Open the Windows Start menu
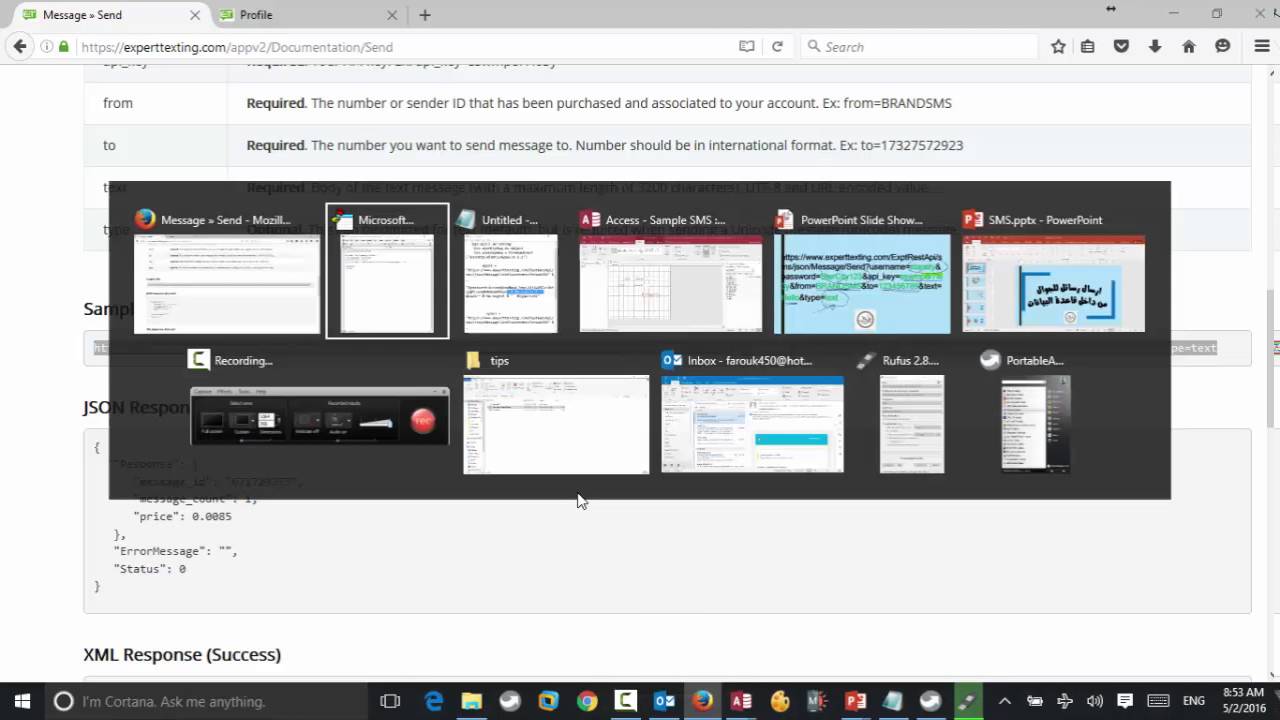Screen dimensions: 1280x720 pyautogui.click(x=22, y=701)
